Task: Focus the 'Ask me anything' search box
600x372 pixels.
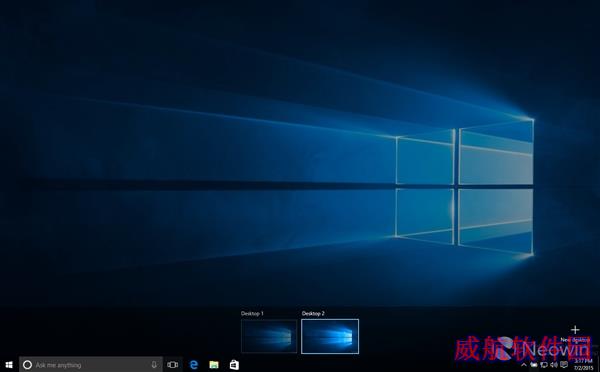Action: click(91, 365)
